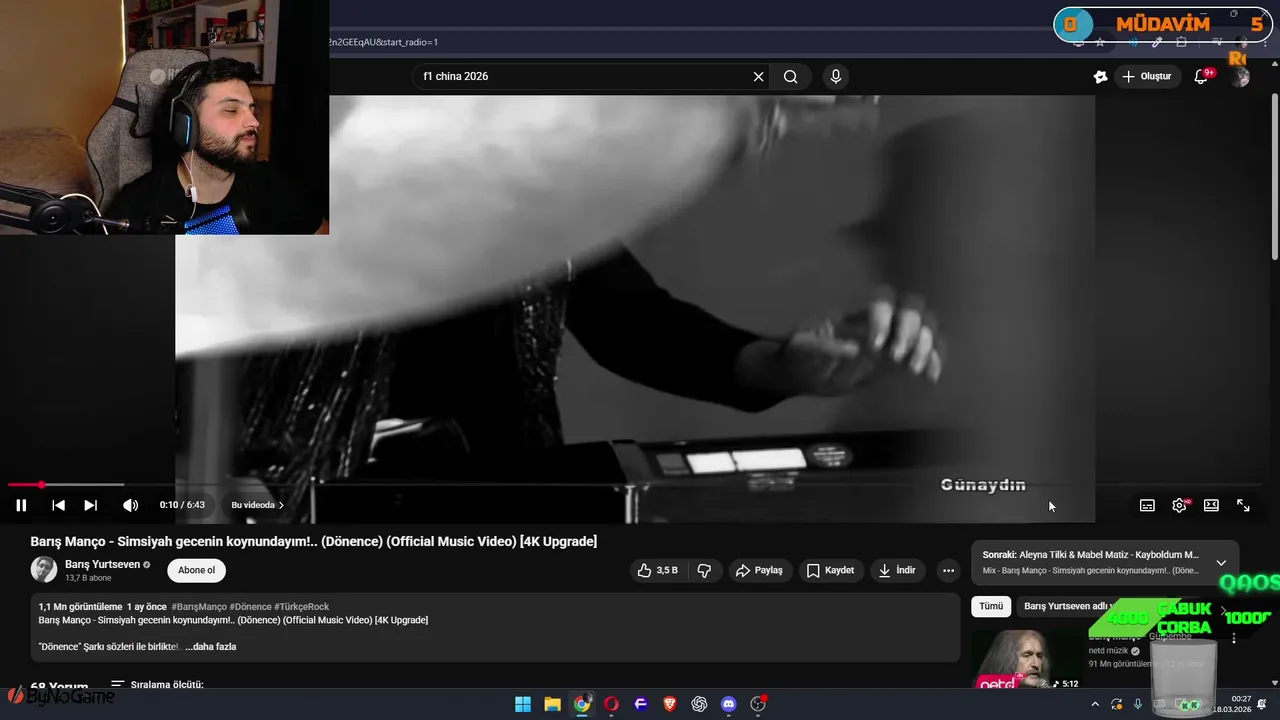Open ChatGPT app from taskbar

pos(699,704)
